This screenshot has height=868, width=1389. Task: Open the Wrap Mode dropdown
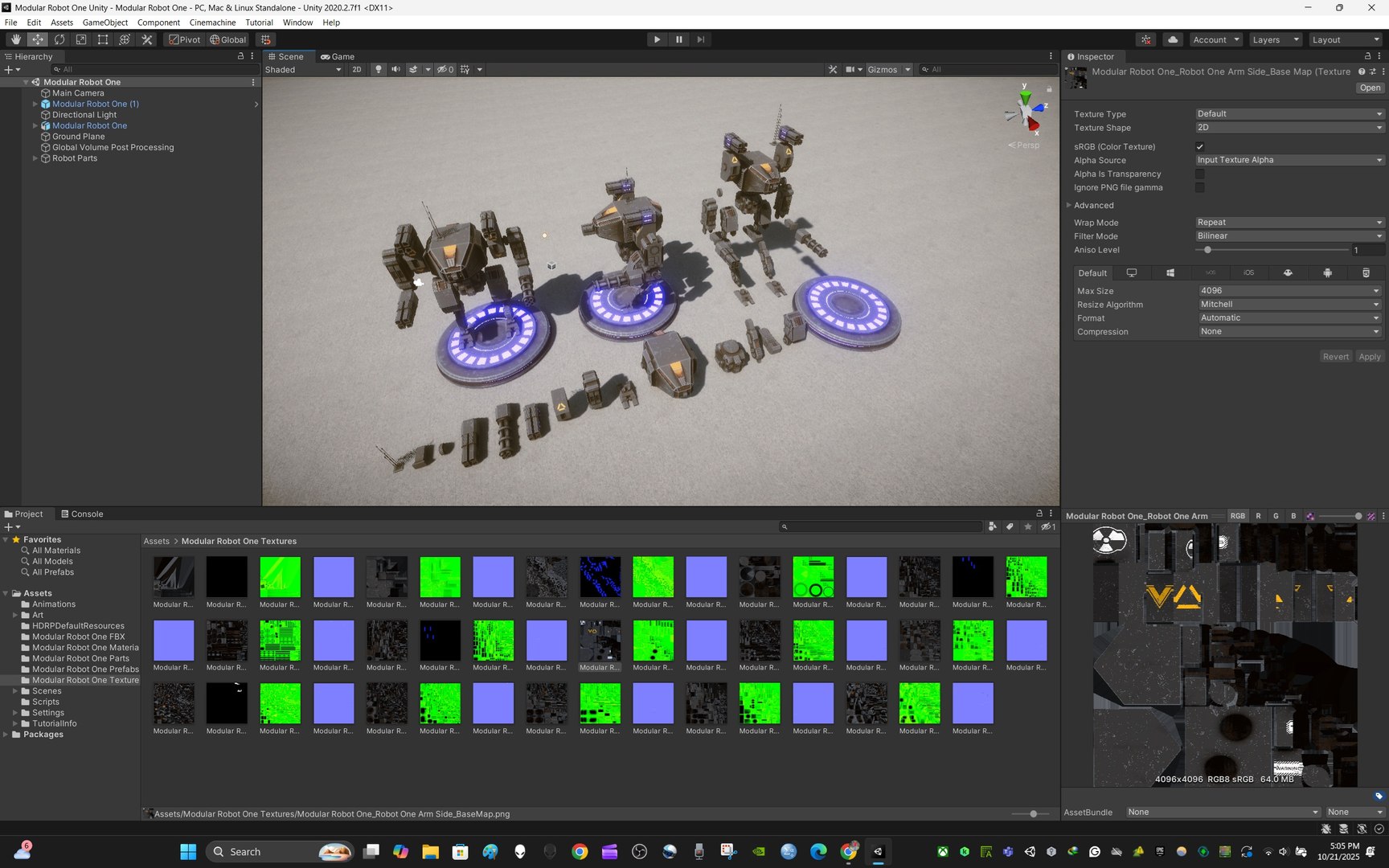(1289, 223)
